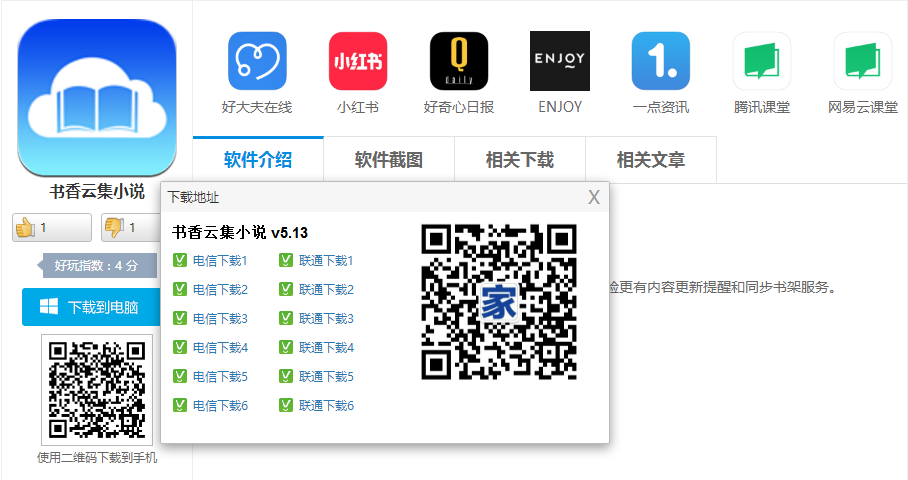Switch to the 相关文章 tab
This screenshot has width=908, height=480.
click(x=651, y=160)
